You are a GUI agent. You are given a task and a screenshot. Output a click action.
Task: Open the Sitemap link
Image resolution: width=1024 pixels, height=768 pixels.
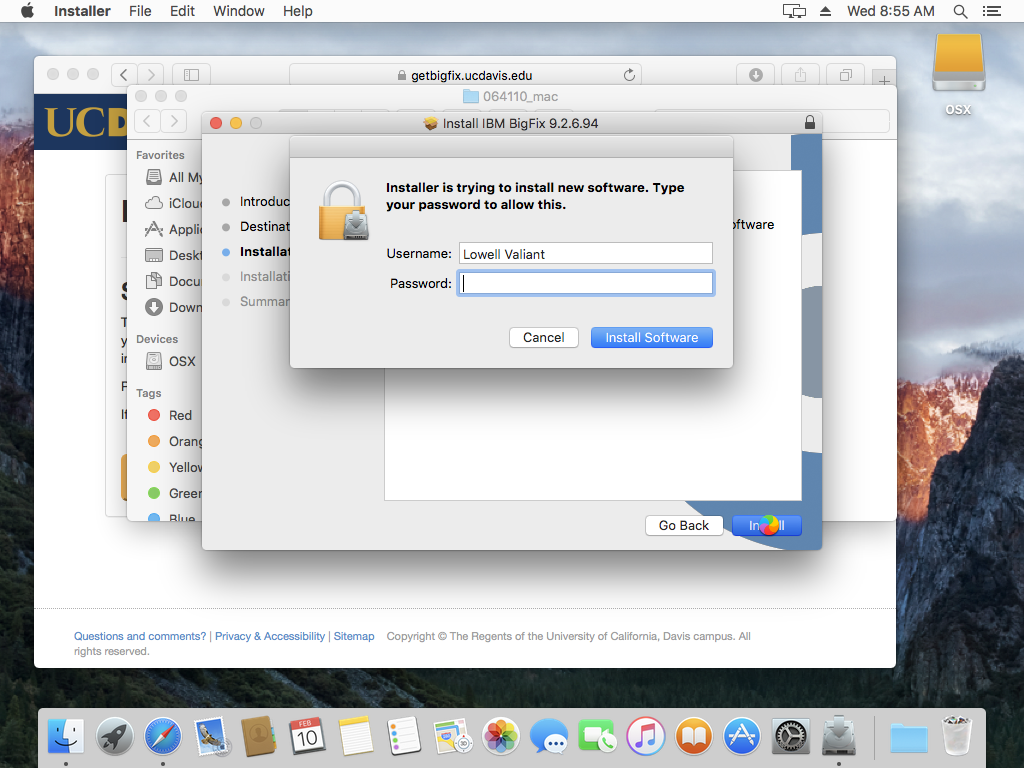point(354,636)
